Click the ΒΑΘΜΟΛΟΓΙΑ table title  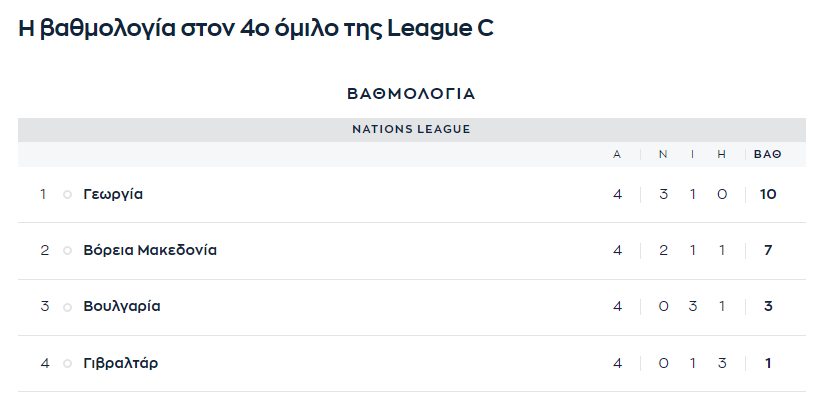(411, 94)
